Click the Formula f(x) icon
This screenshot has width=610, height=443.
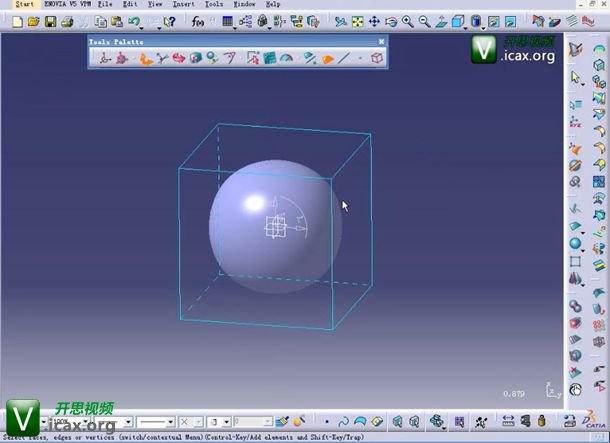coord(200,21)
